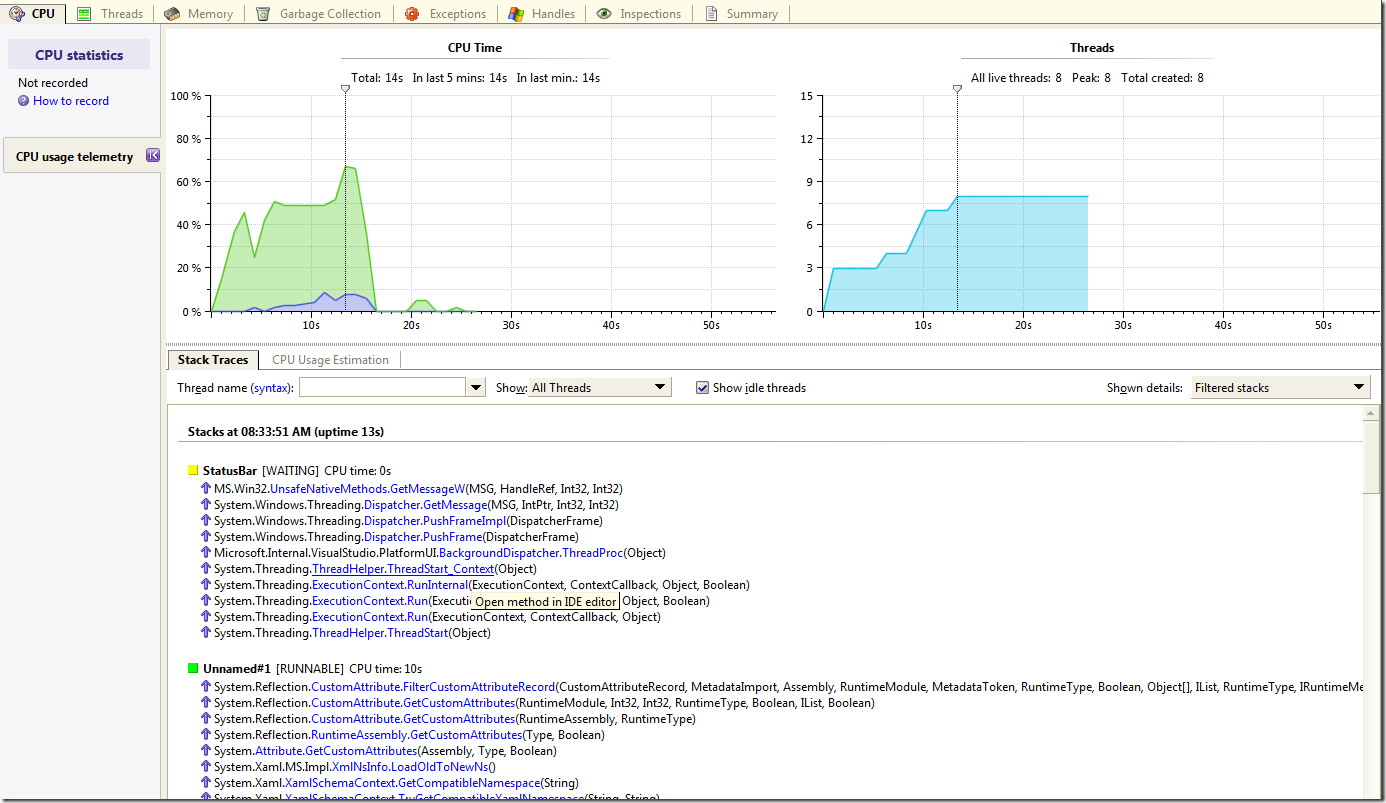Click the arrow icon beside Dispatcher.GetMessage
Image resolution: width=1386 pixels, height=803 pixels.
[206, 505]
